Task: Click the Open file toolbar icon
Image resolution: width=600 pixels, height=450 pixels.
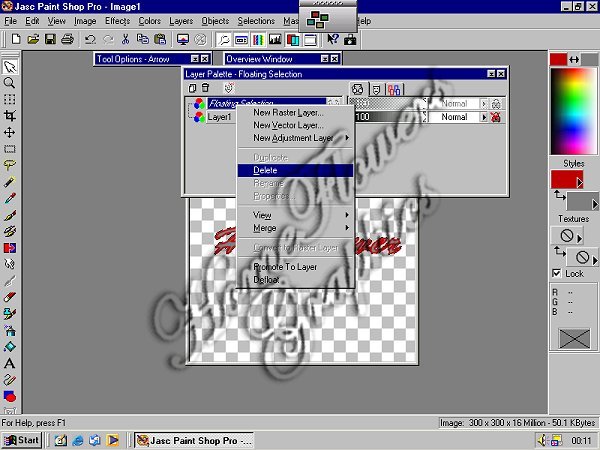Action: [33, 39]
